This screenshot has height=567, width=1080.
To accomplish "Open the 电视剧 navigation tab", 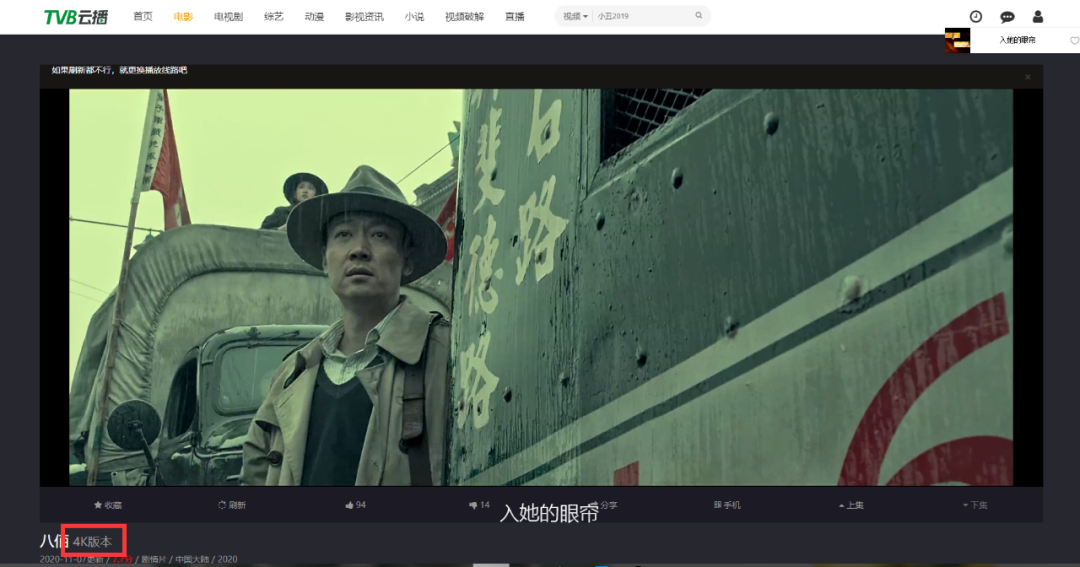I will pyautogui.click(x=228, y=17).
